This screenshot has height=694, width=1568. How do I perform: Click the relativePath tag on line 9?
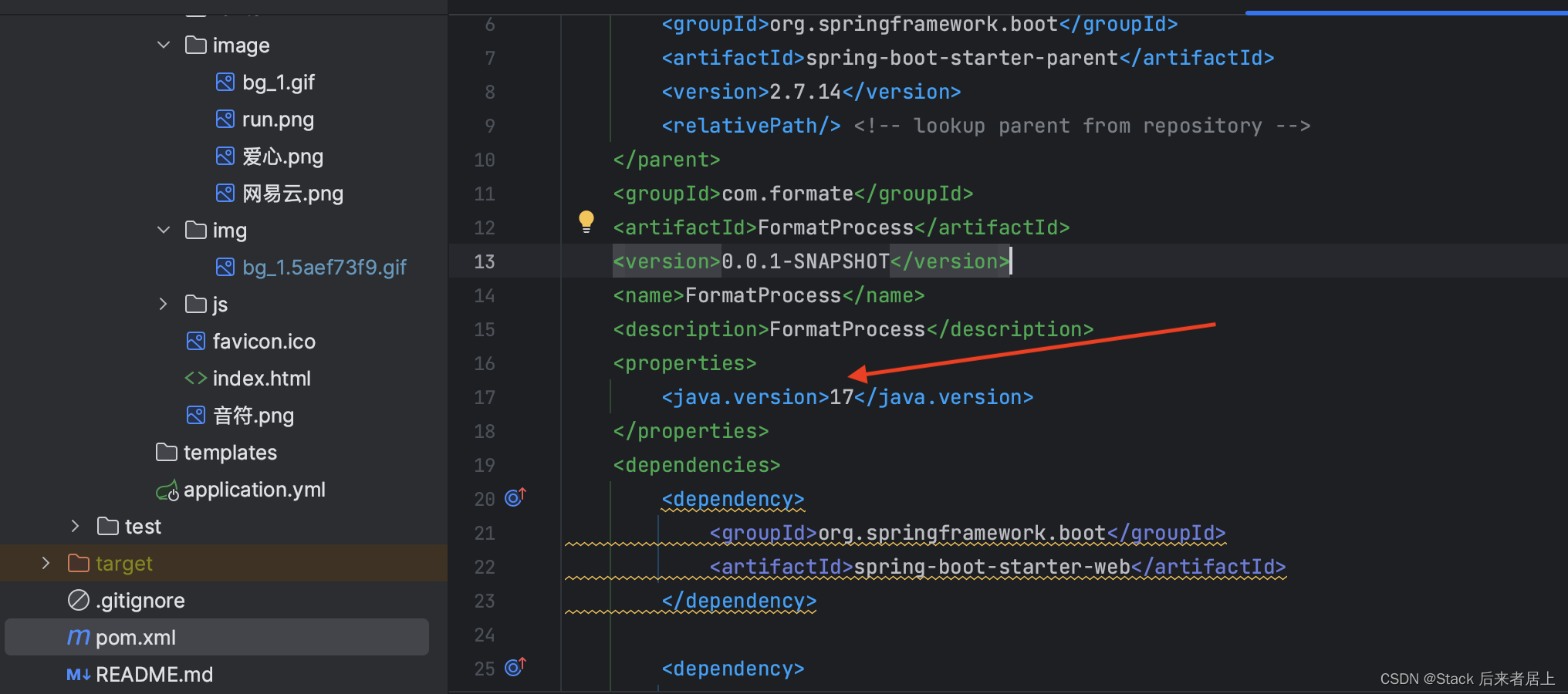751,126
